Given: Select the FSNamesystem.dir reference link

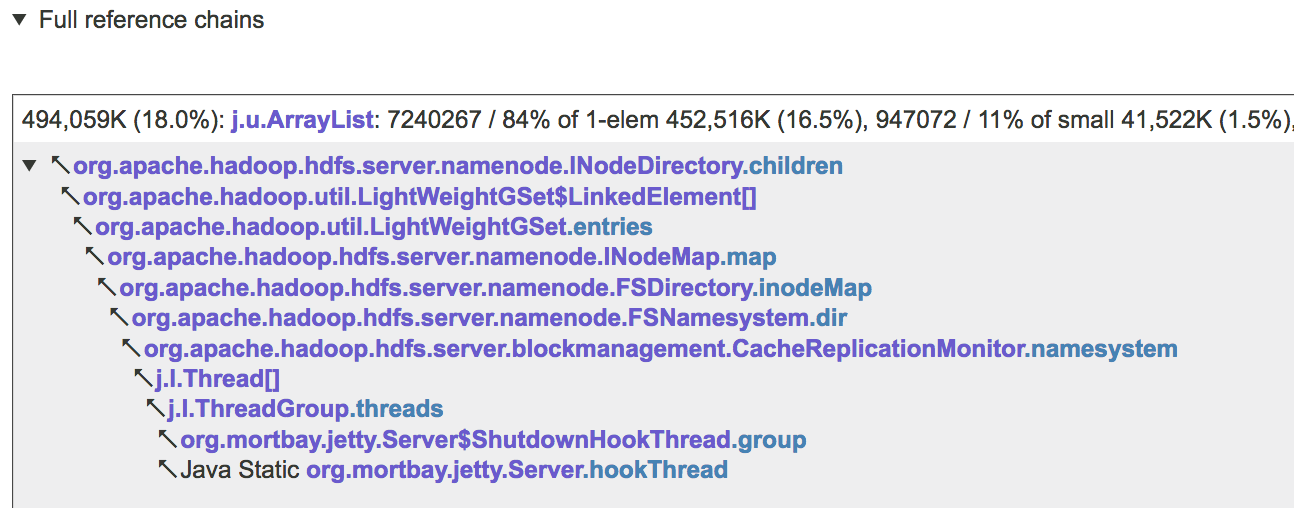Looking at the screenshot, I should point(489,319).
